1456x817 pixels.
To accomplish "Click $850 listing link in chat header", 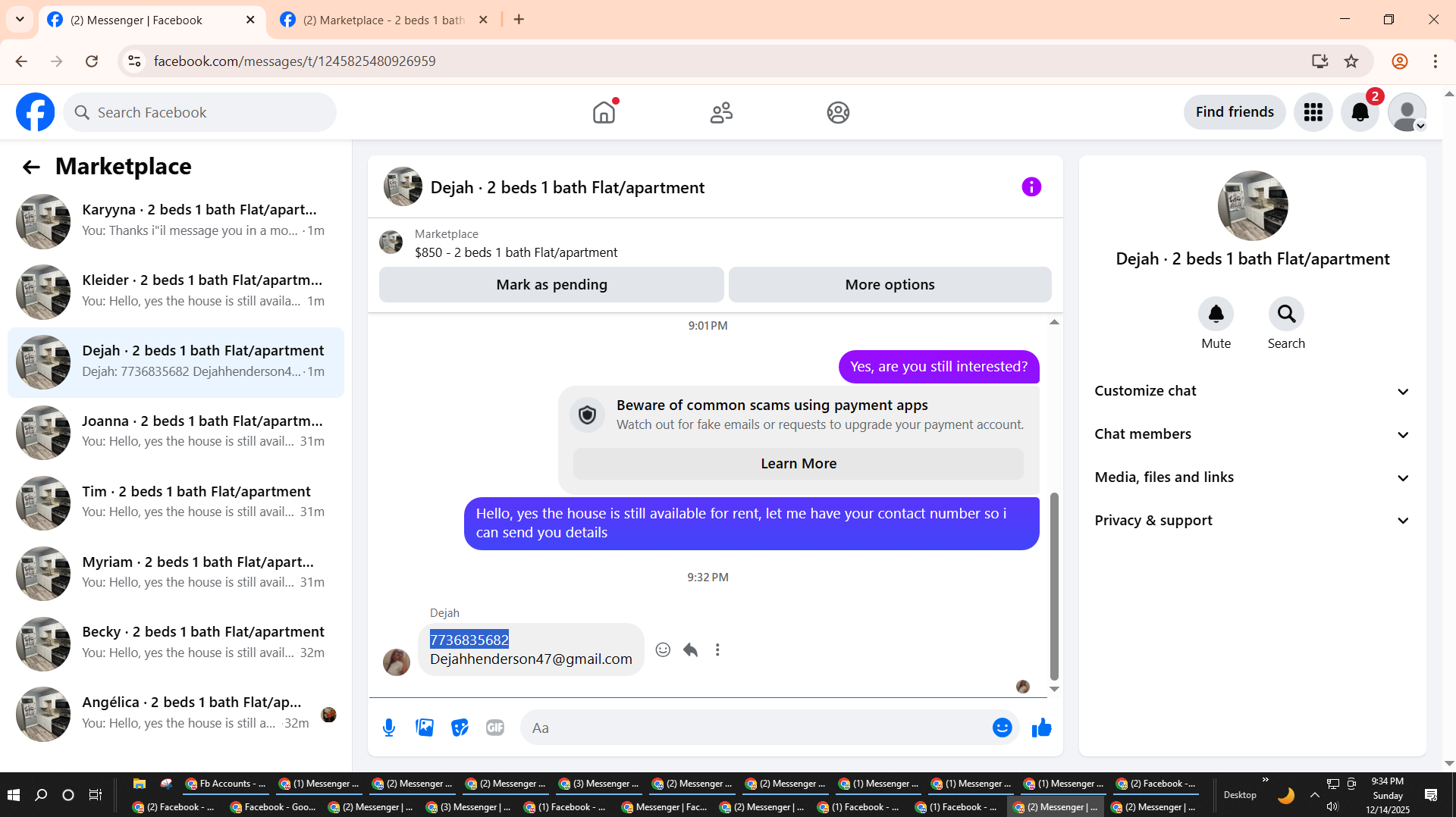I will tap(516, 252).
